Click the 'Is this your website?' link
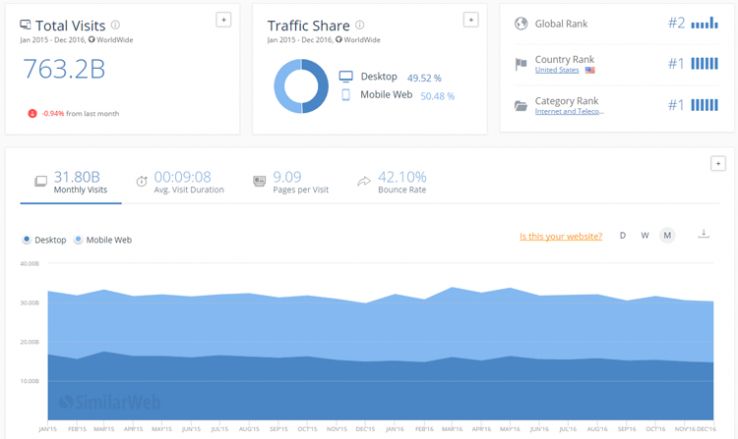 coord(560,236)
